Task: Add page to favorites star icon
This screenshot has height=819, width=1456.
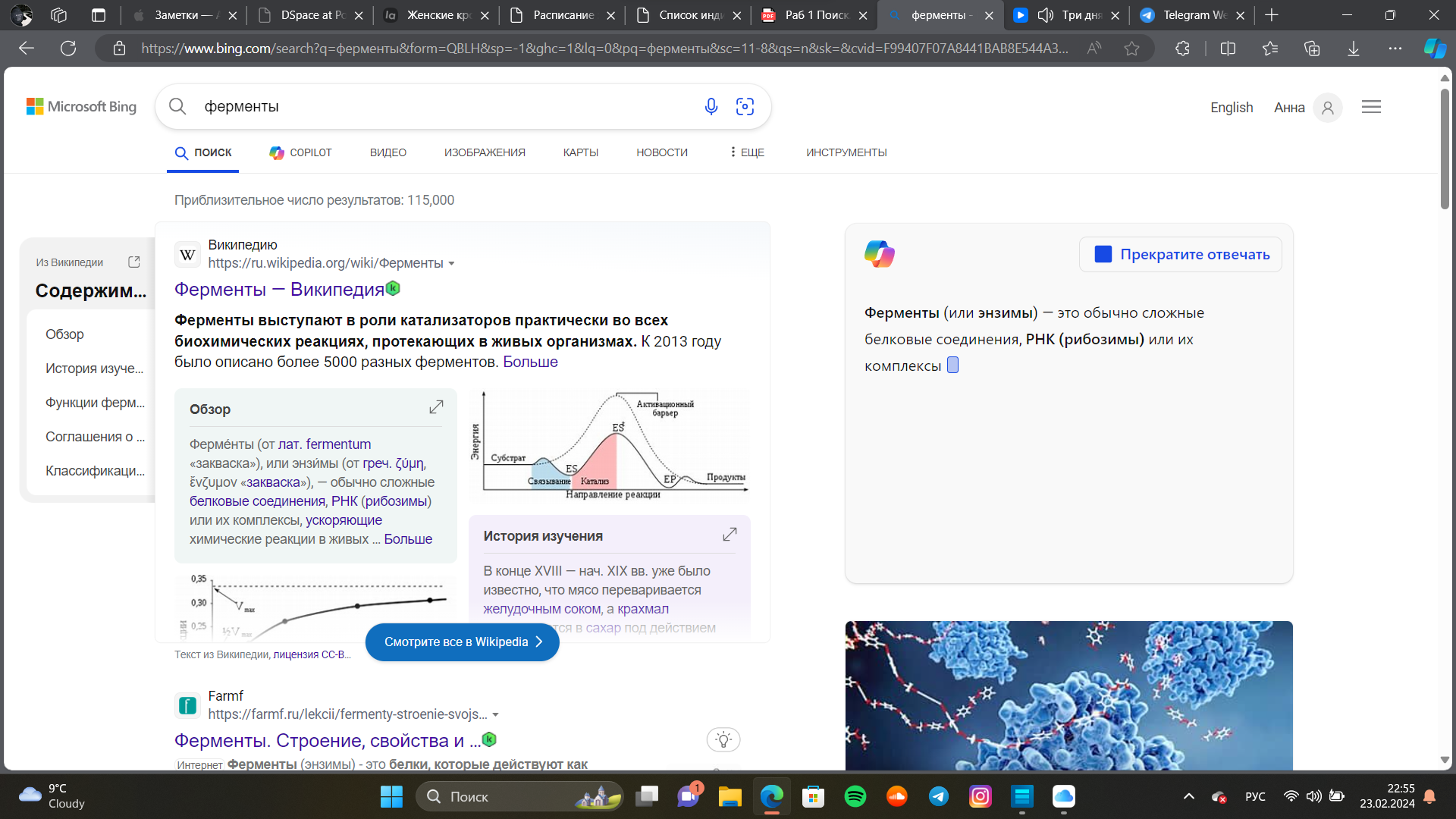Action: pos(1132,49)
